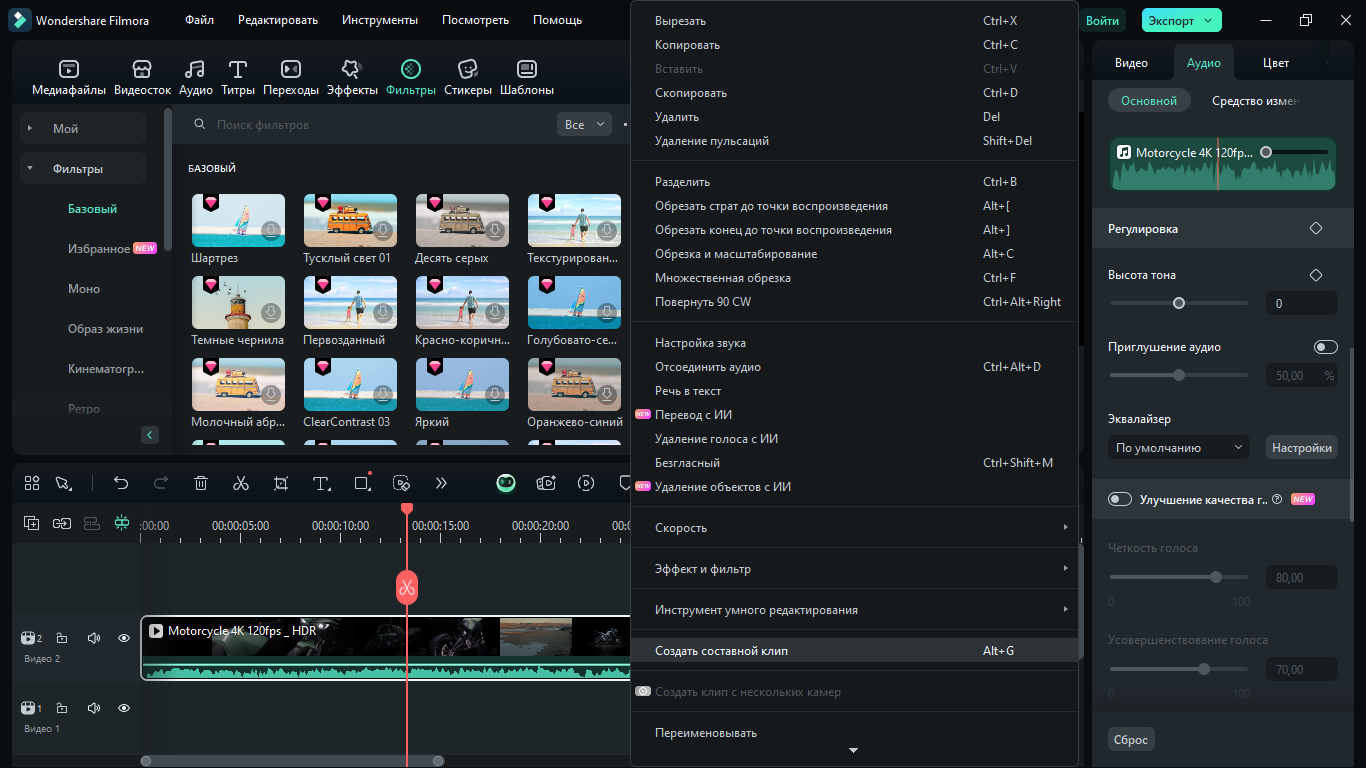The width and height of the screenshot is (1366, 768).
Task: Open the Эквалайзер По умолчанию dropdown
Action: click(x=1179, y=448)
